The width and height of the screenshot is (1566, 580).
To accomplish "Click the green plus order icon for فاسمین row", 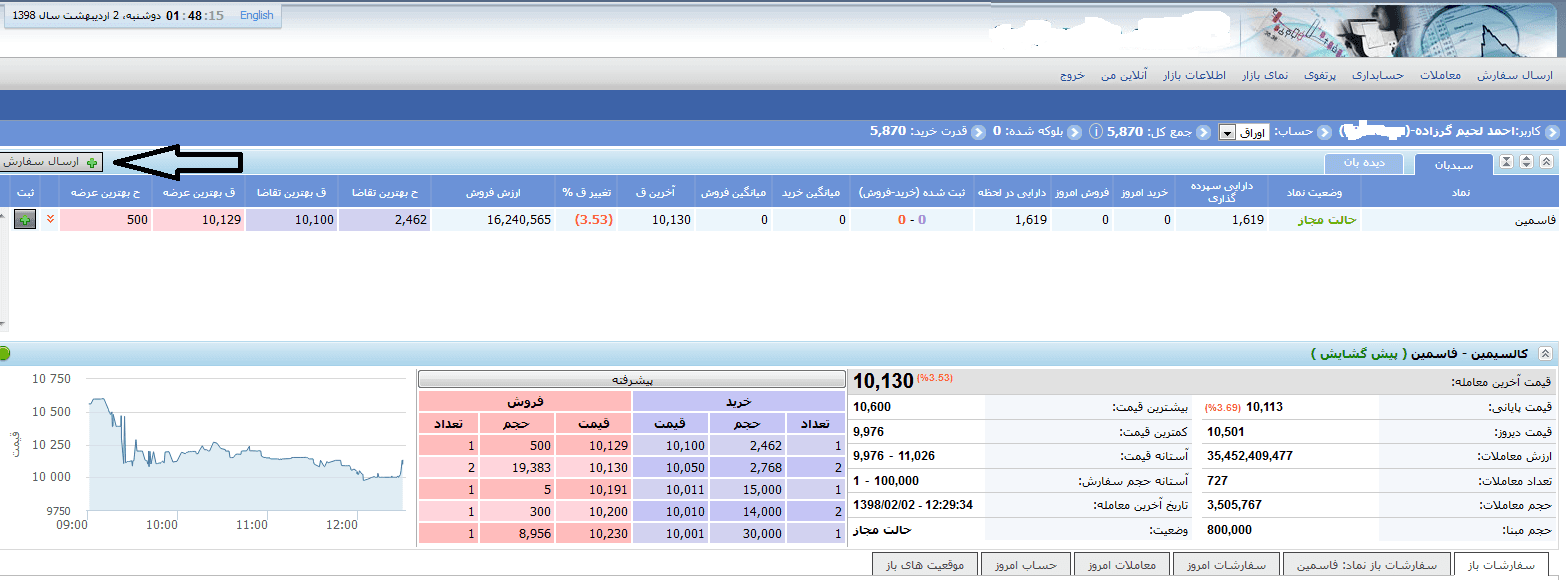I will [x=24, y=218].
